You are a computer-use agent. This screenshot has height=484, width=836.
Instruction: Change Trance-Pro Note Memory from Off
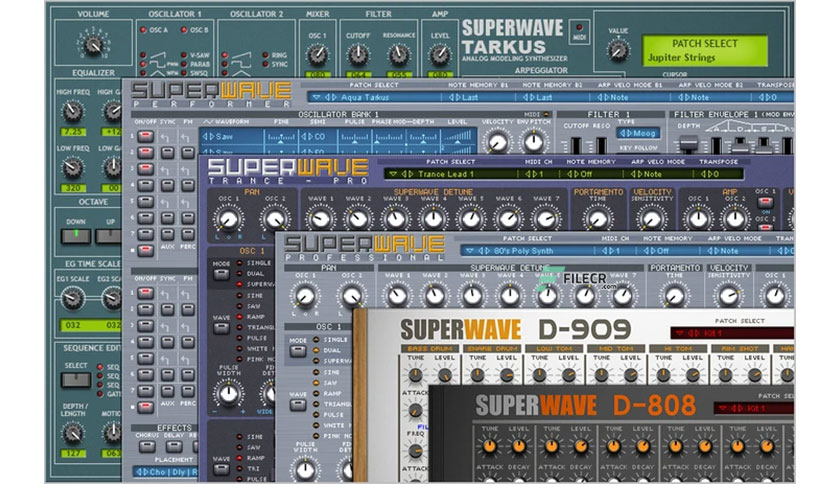(579, 174)
